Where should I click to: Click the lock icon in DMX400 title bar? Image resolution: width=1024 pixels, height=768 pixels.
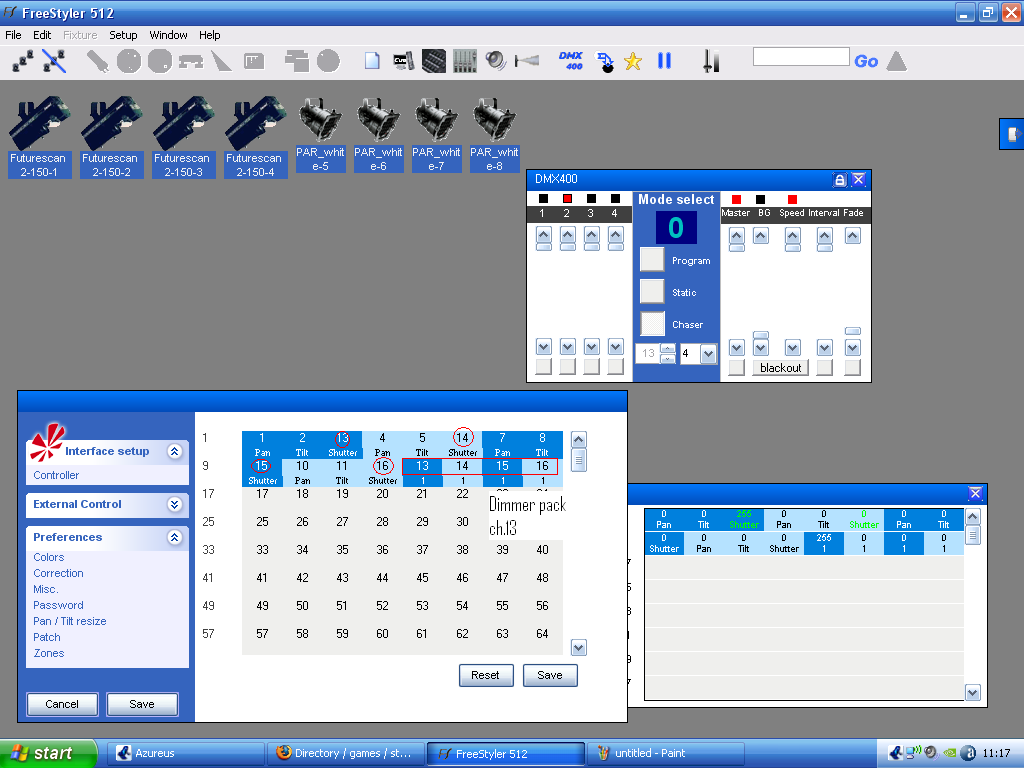840,180
